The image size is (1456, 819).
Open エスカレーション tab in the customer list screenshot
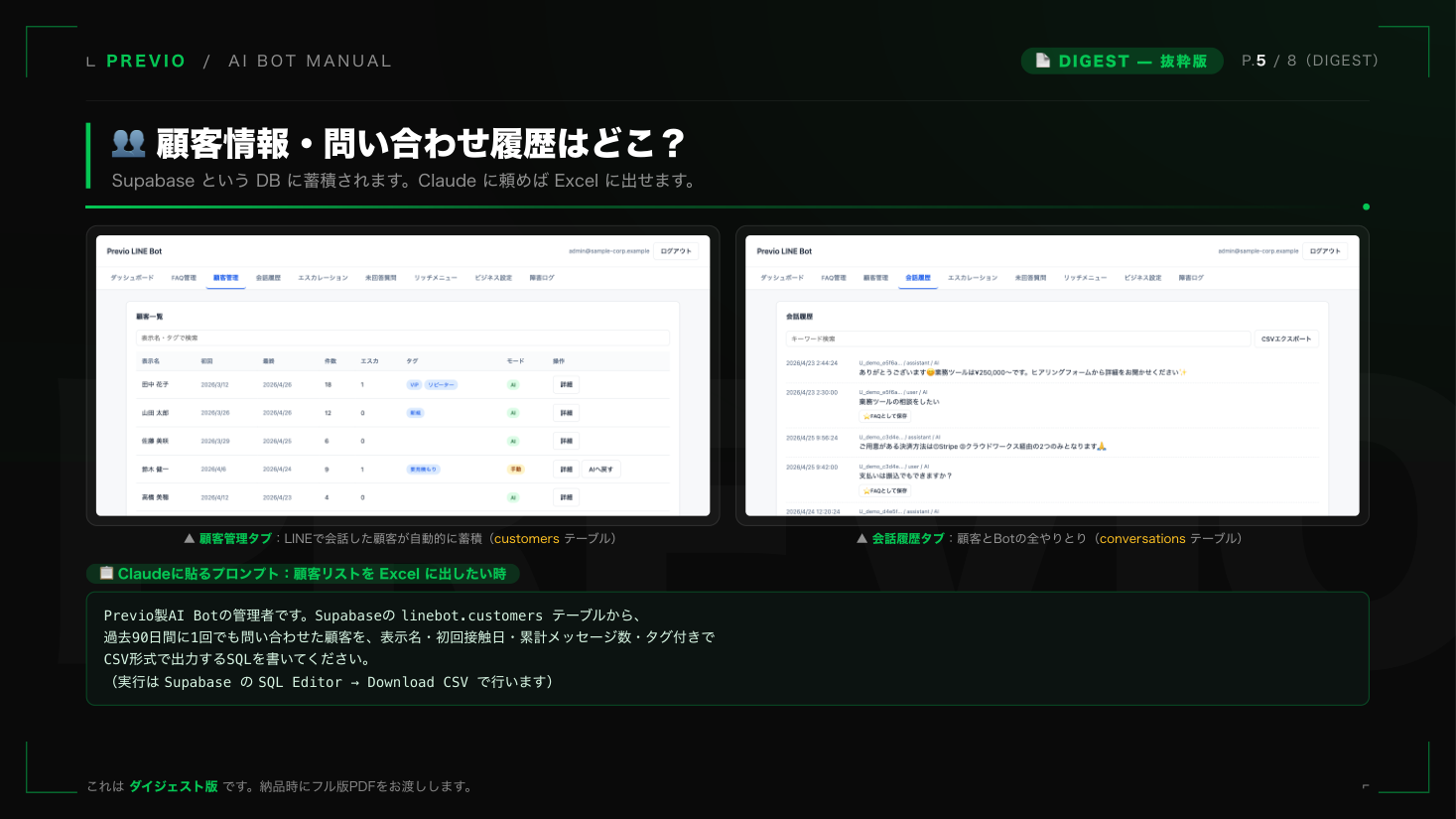pos(323,278)
